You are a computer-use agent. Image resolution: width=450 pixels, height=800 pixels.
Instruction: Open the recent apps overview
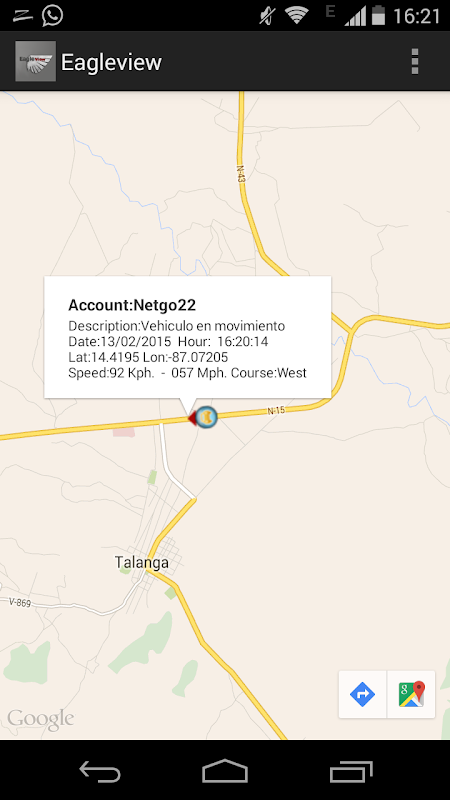351,771
